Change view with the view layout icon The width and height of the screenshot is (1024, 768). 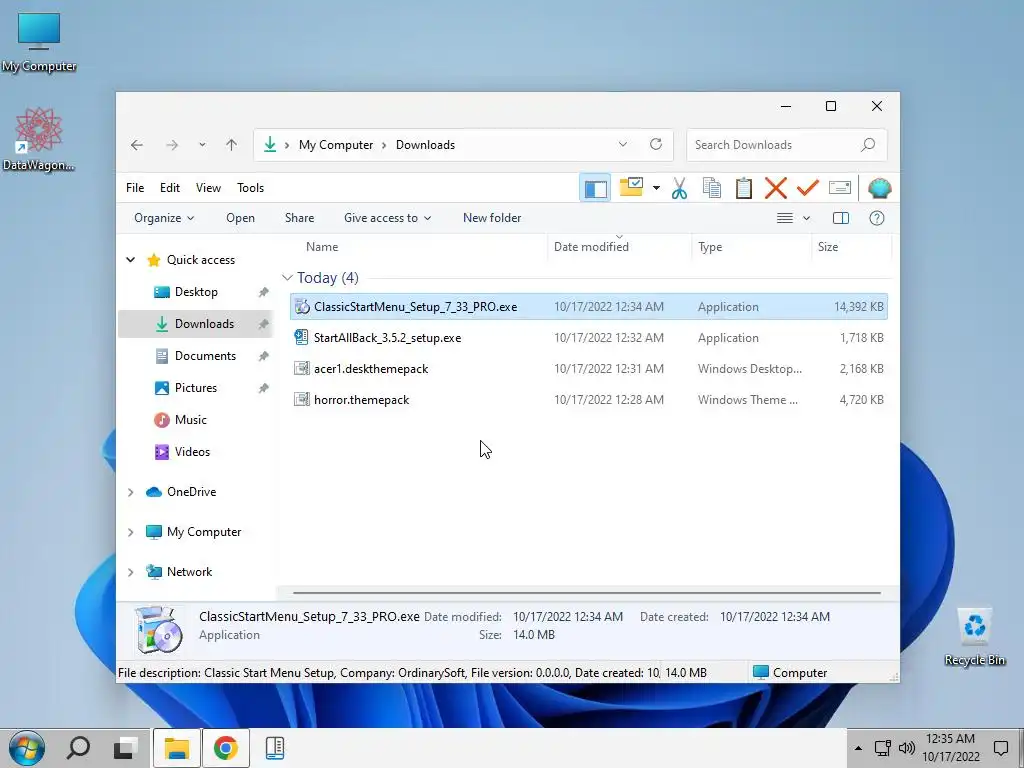pyautogui.click(x=784, y=218)
